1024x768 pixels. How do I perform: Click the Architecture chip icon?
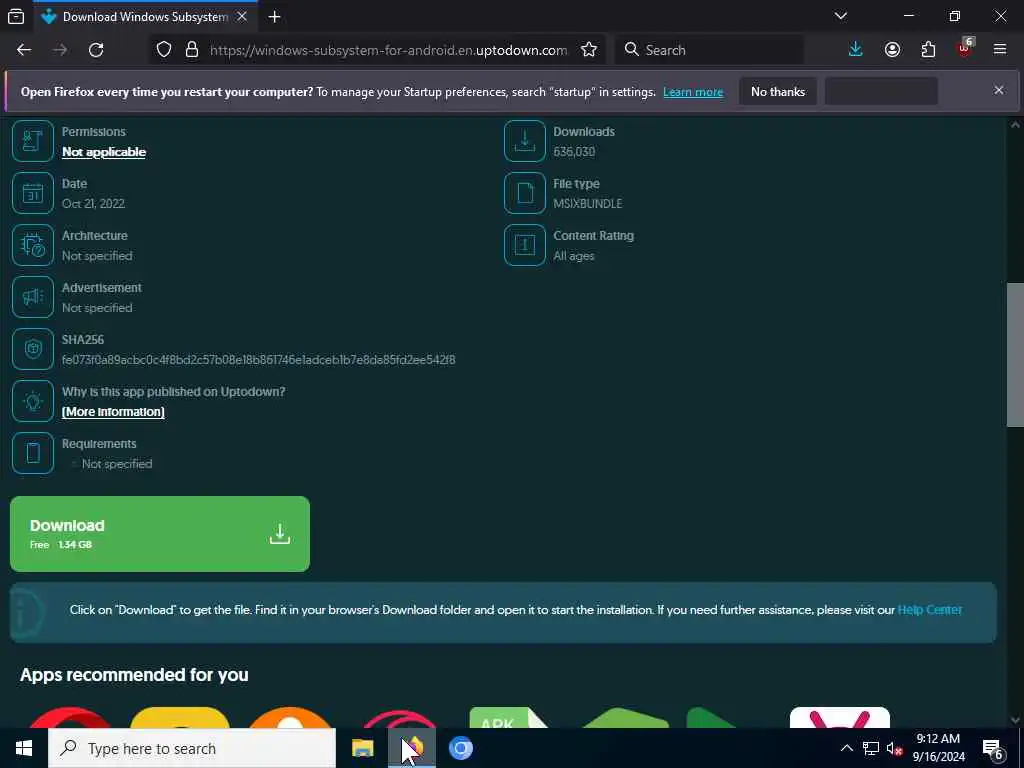[x=33, y=245]
